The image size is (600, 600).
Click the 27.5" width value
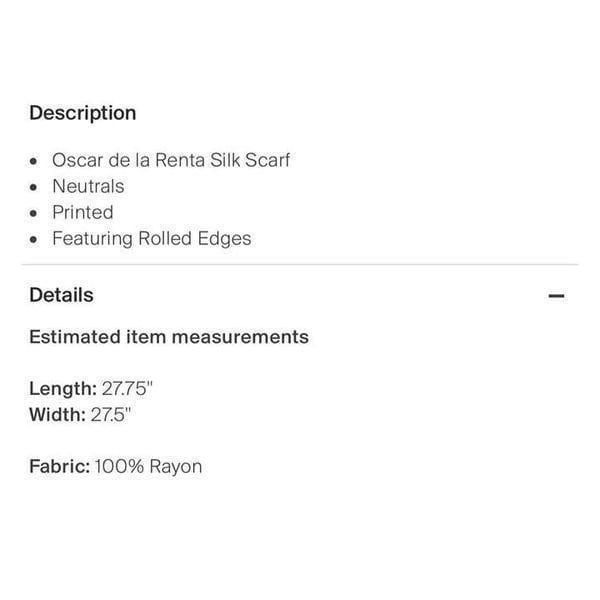(111, 415)
